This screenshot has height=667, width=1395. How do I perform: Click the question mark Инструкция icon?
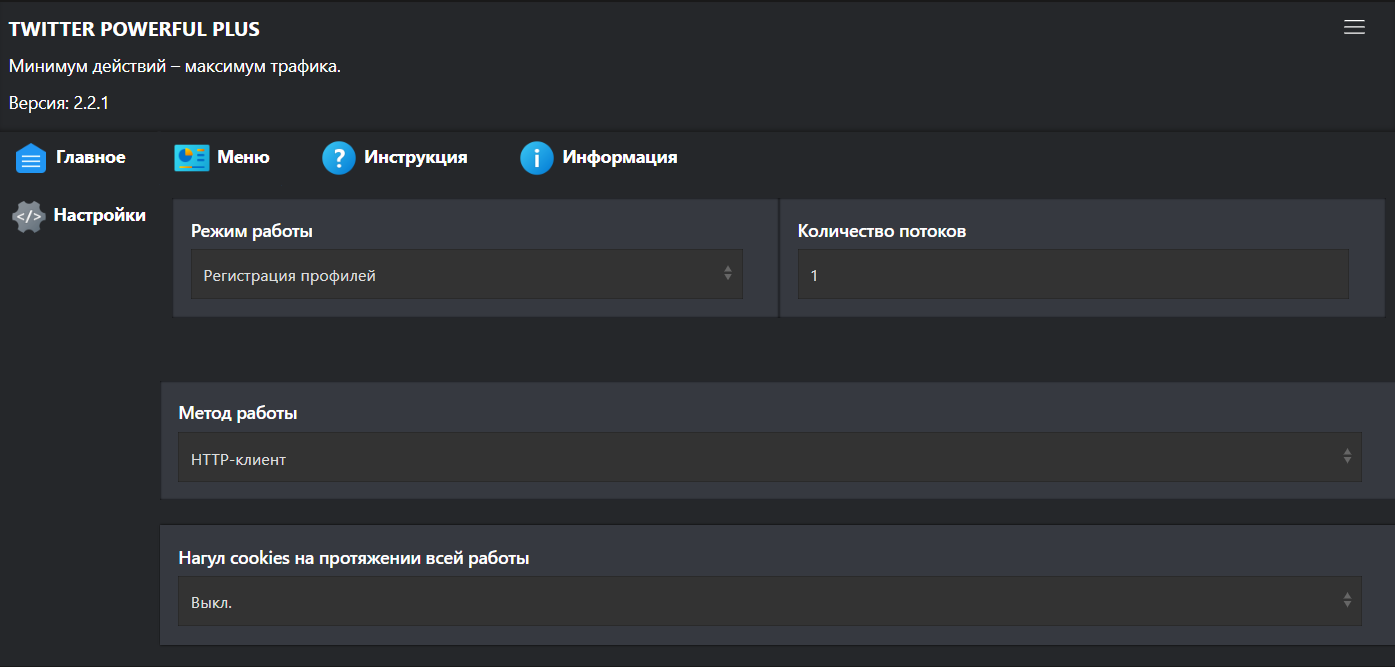click(339, 158)
